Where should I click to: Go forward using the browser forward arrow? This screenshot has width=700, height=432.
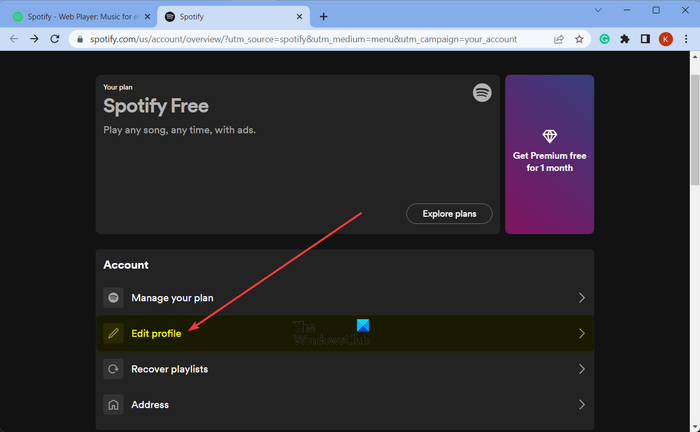pos(34,39)
